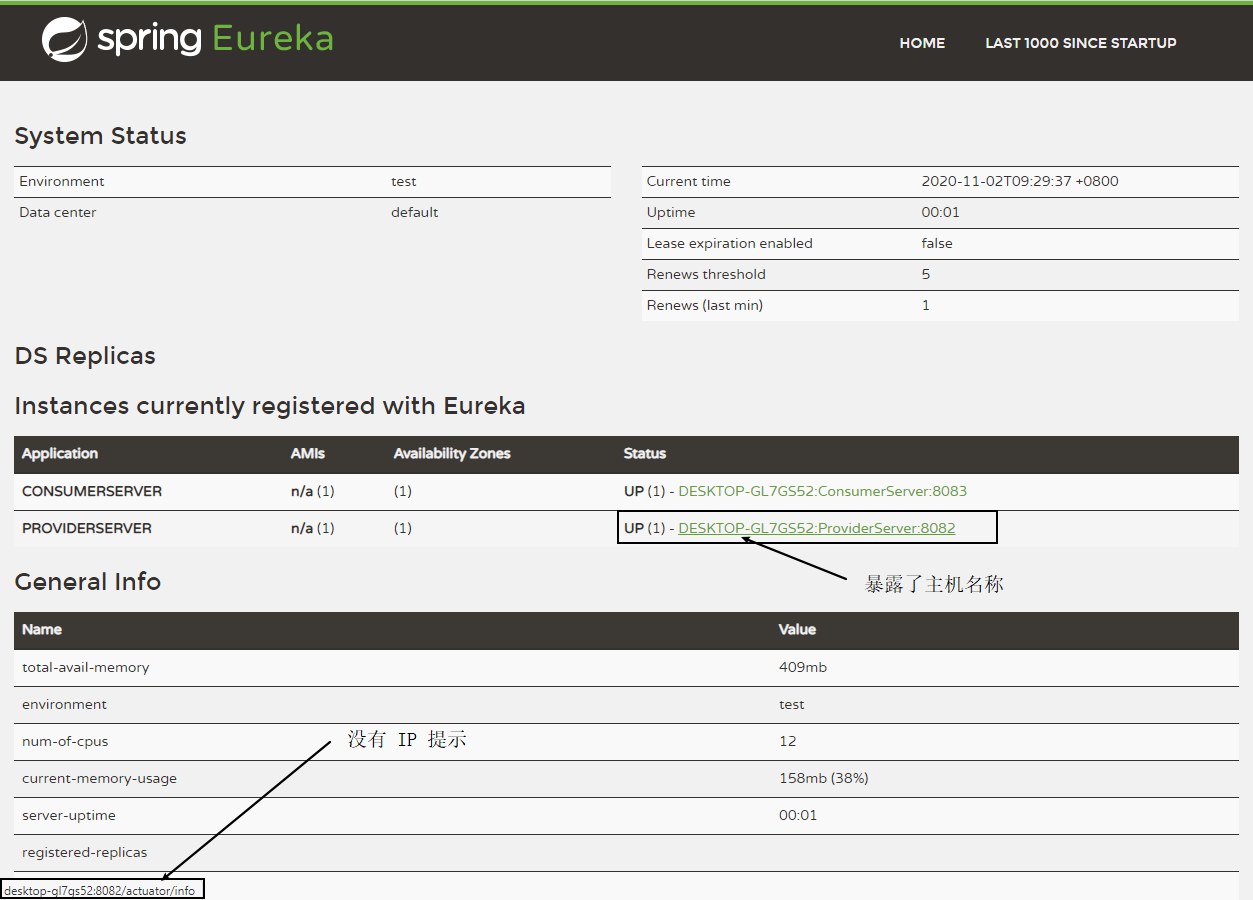Open the ProviderServer:8082 instance link
Image resolution: width=1253 pixels, height=900 pixels.
coord(816,528)
